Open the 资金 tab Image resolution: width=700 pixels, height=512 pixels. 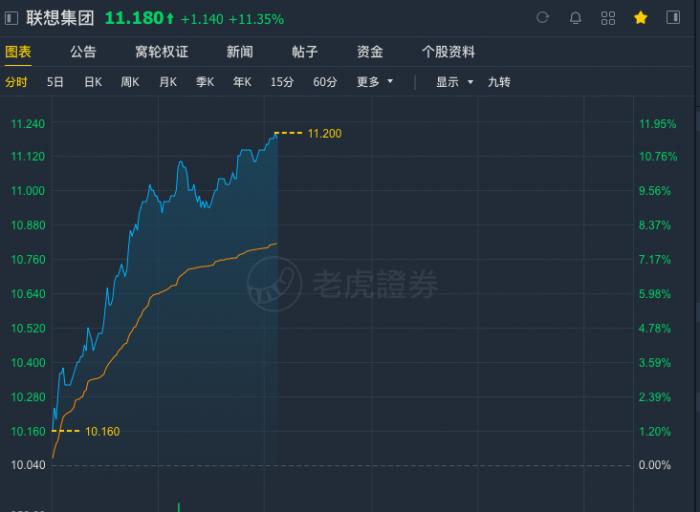coord(370,52)
